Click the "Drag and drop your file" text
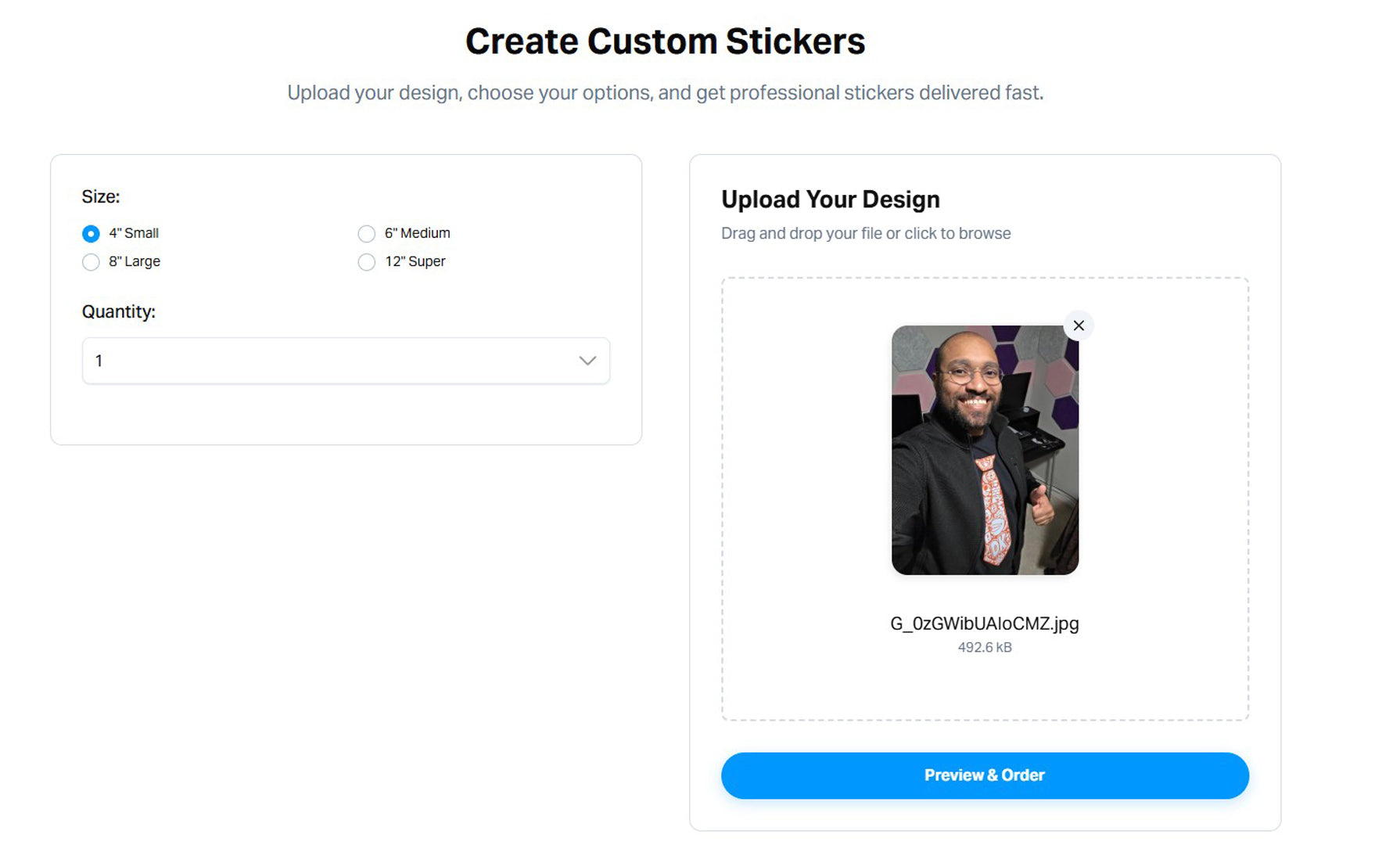The height and width of the screenshot is (845, 1400). coord(865,233)
